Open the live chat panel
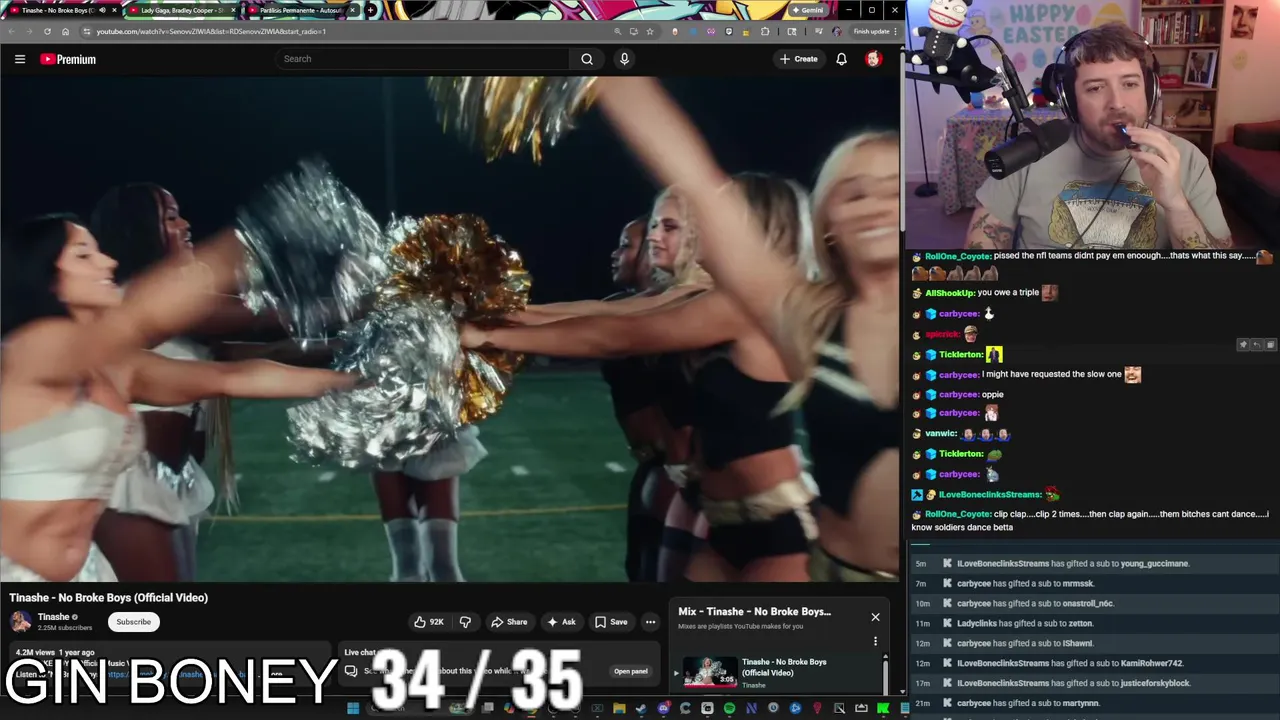 (x=631, y=671)
